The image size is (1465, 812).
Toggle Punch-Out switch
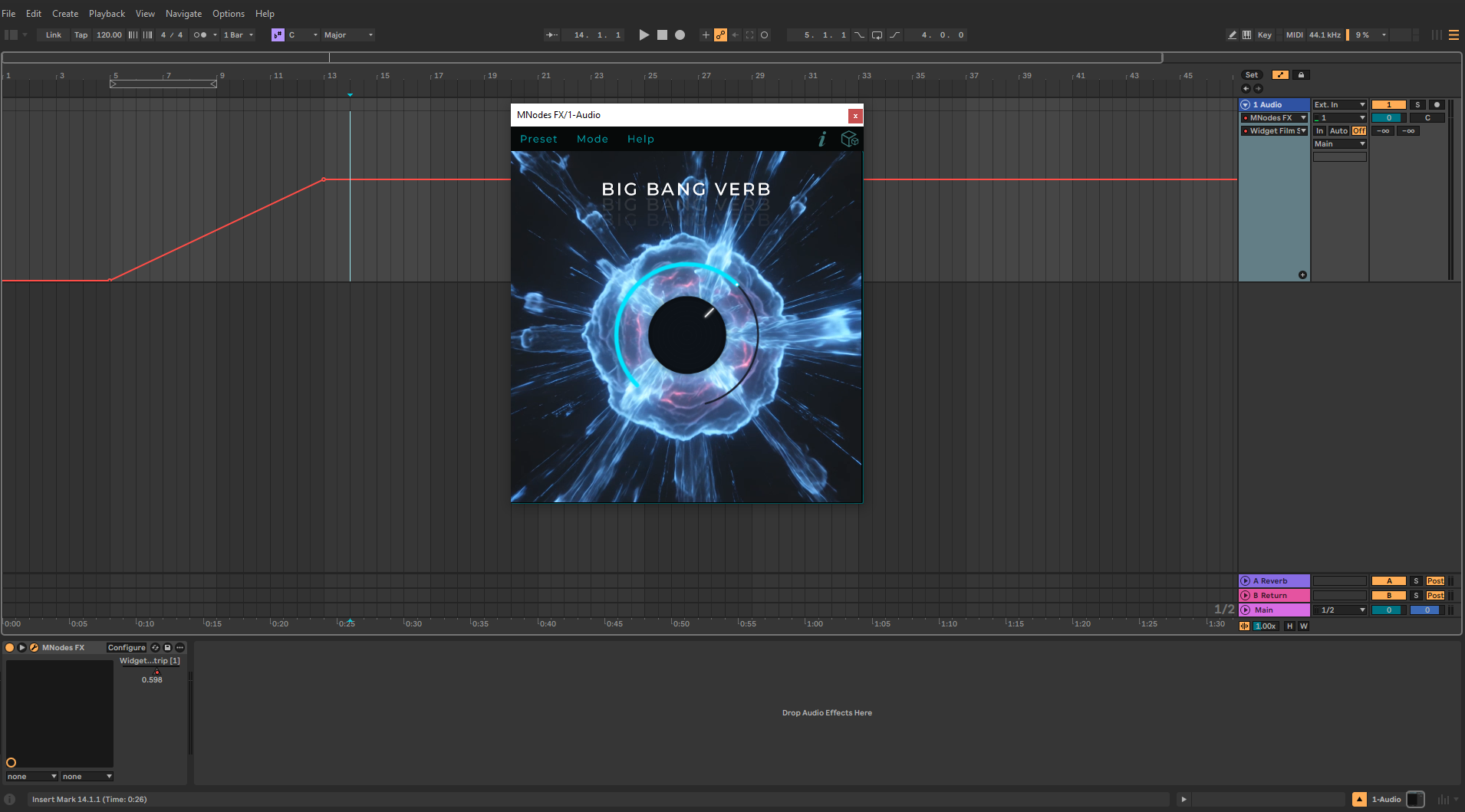click(x=895, y=35)
